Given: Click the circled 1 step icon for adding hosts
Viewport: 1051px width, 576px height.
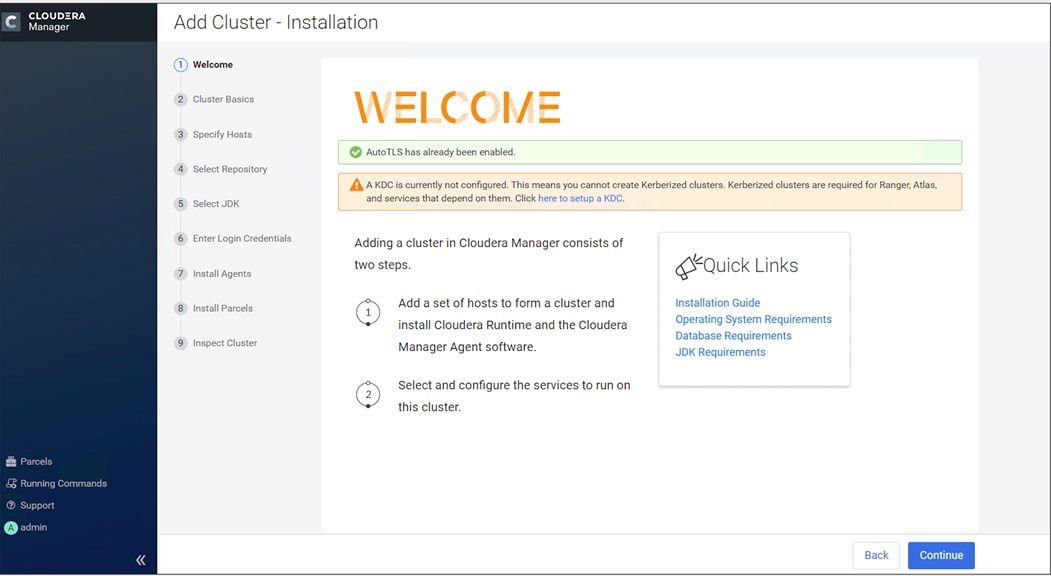Looking at the screenshot, I should (368, 312).
